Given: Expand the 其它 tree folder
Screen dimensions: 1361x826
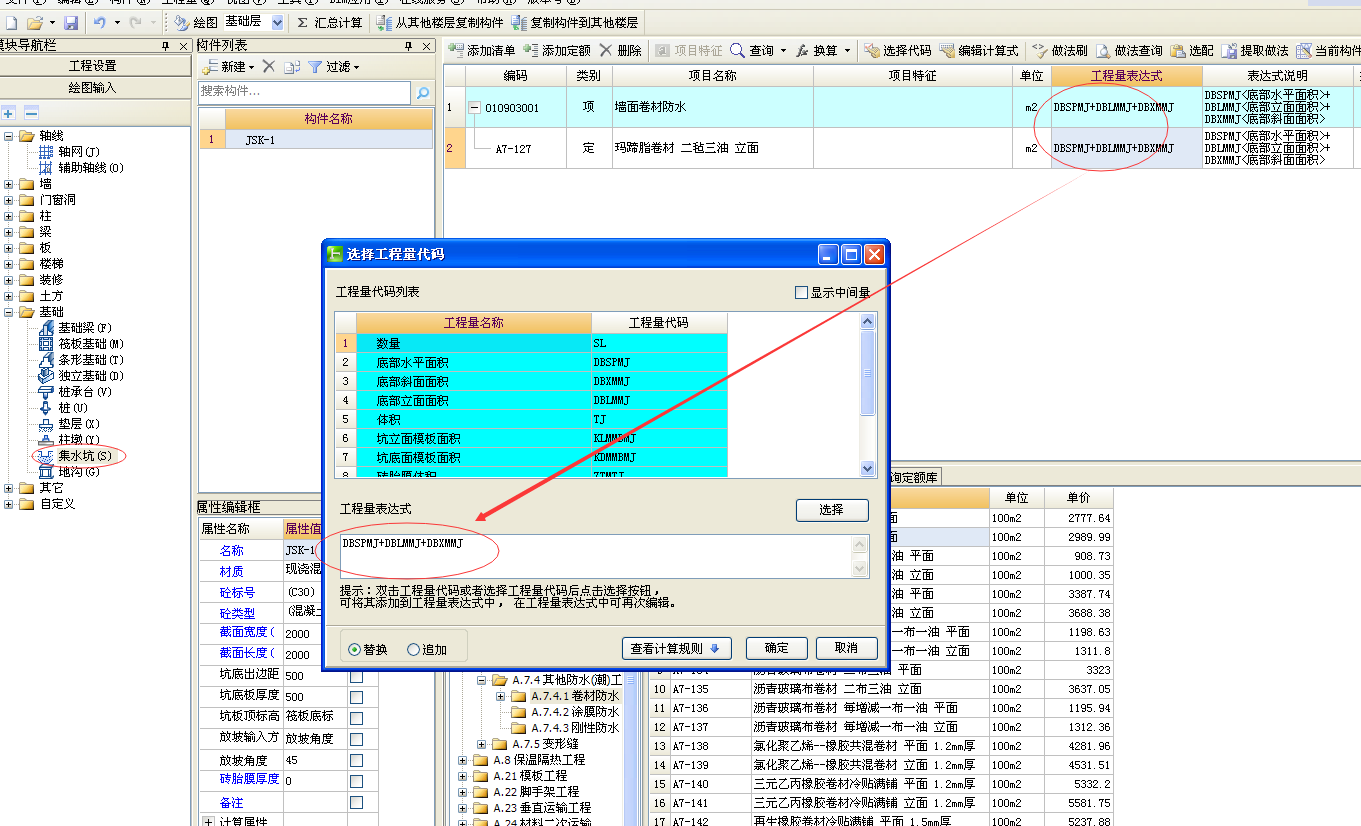Looking at the screenshot, I should point(9,488).
